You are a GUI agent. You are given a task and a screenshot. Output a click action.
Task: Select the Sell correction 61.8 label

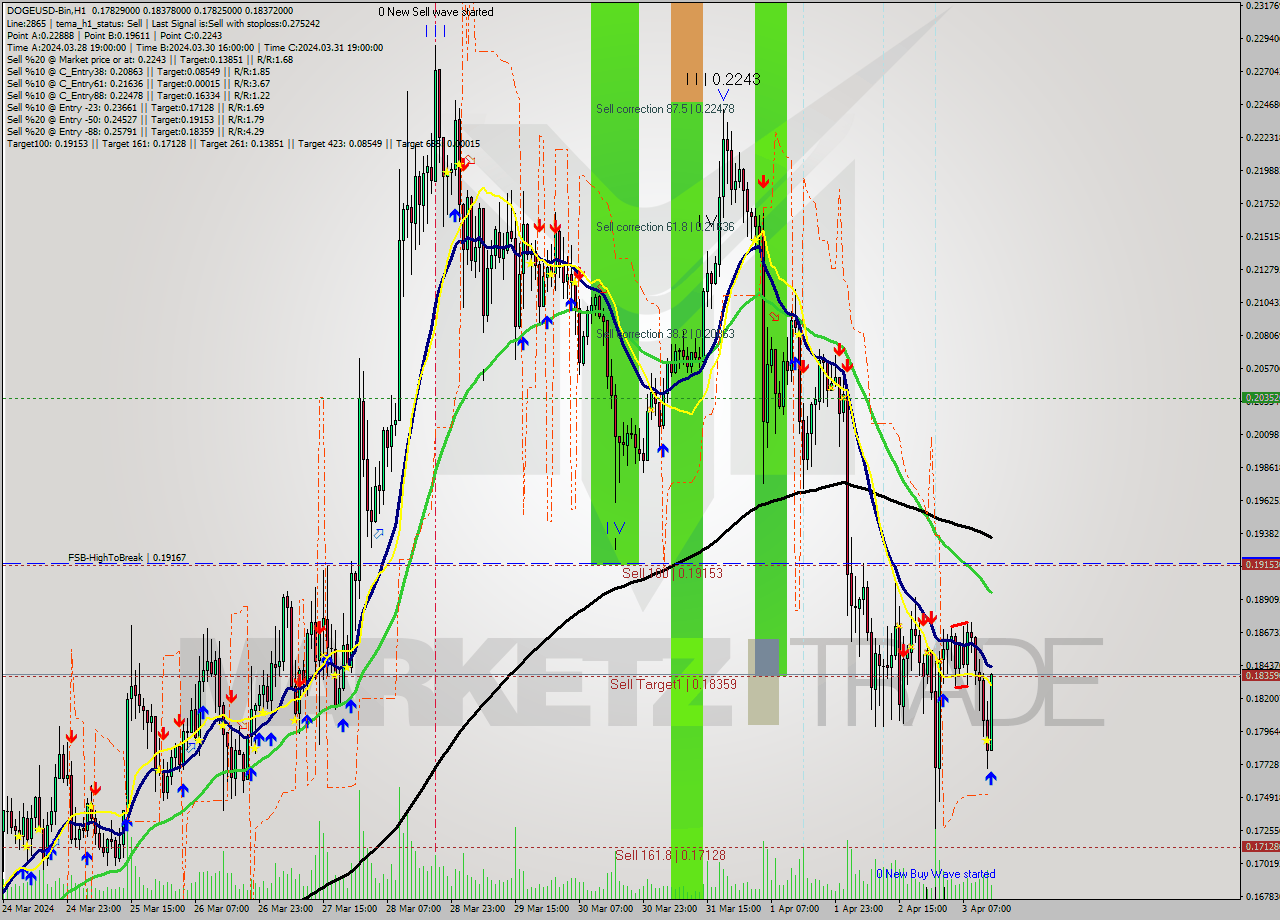point(665,227)
